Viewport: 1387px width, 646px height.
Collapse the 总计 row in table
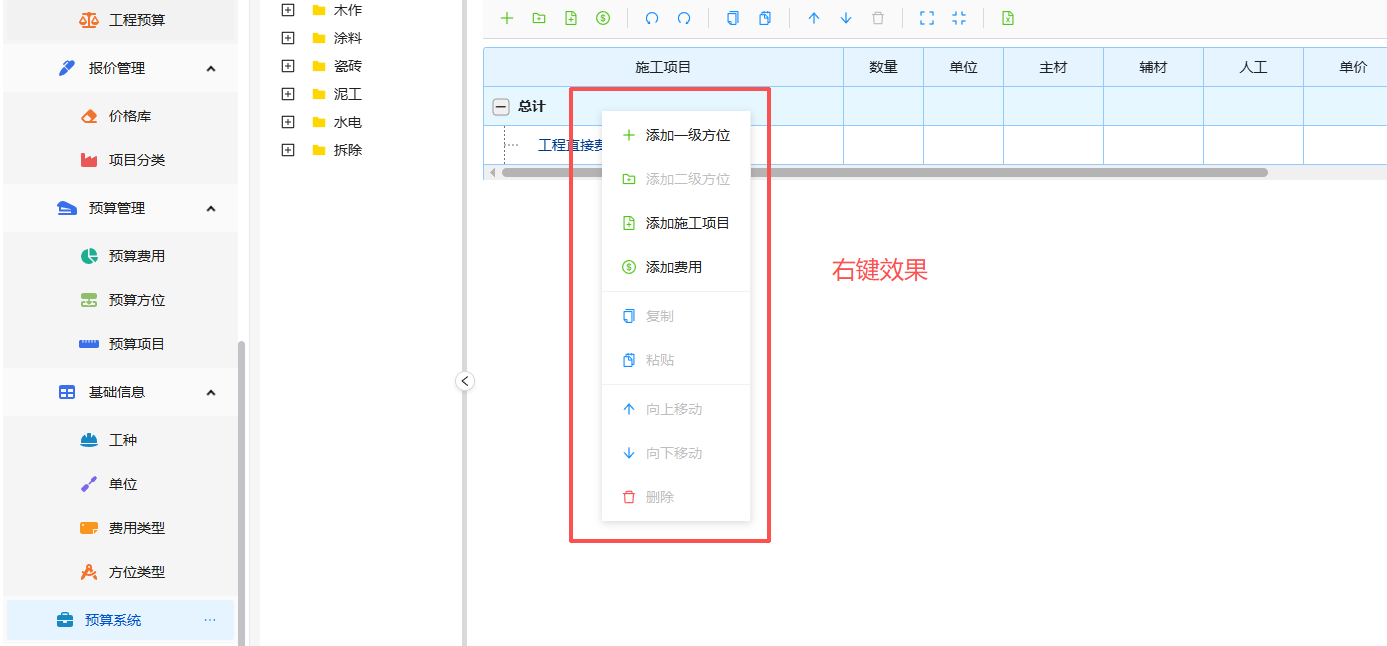coord(501,107)
